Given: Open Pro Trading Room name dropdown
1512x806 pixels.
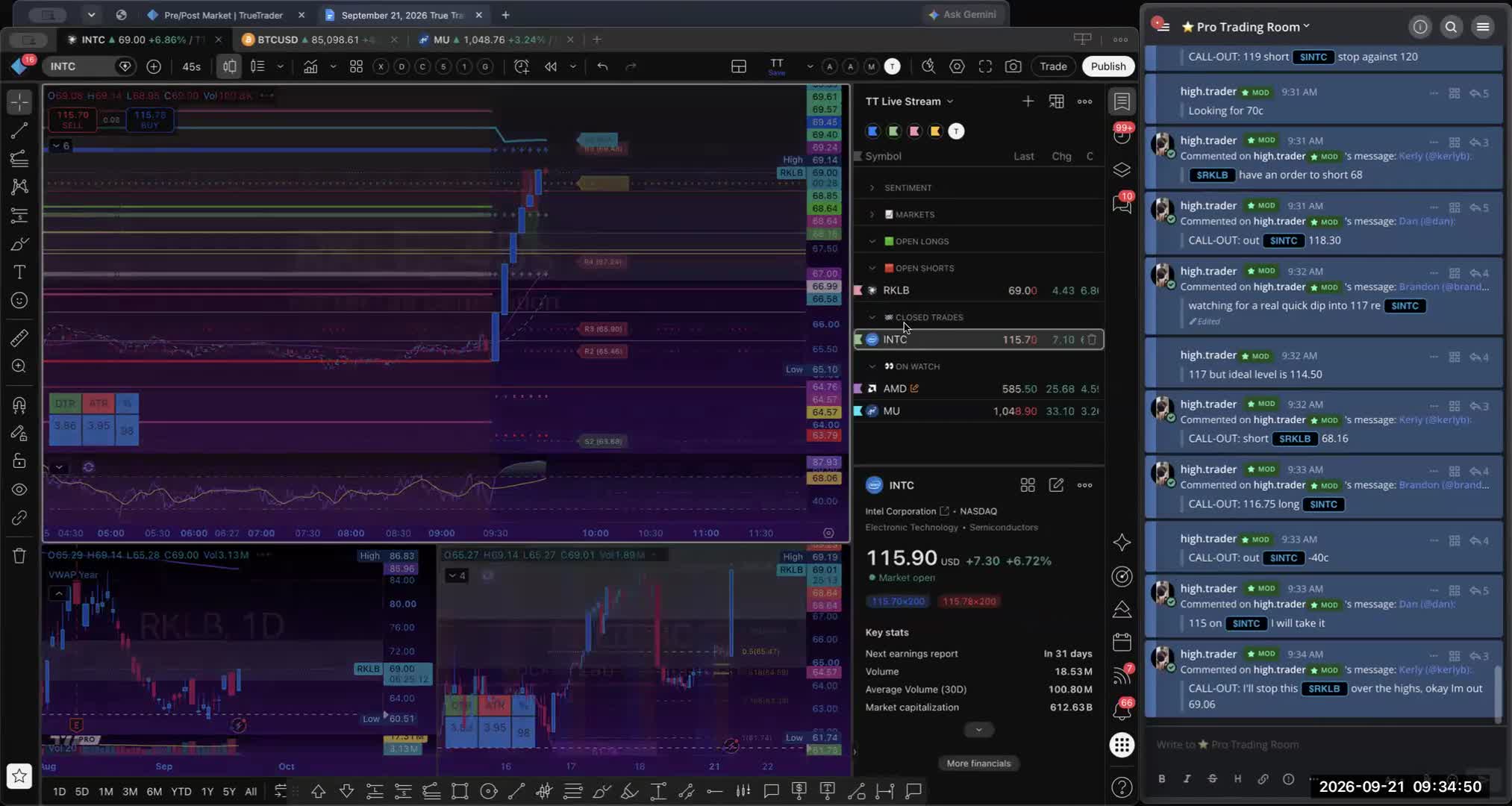Looking at the screenshot, I should [1252, 27].
